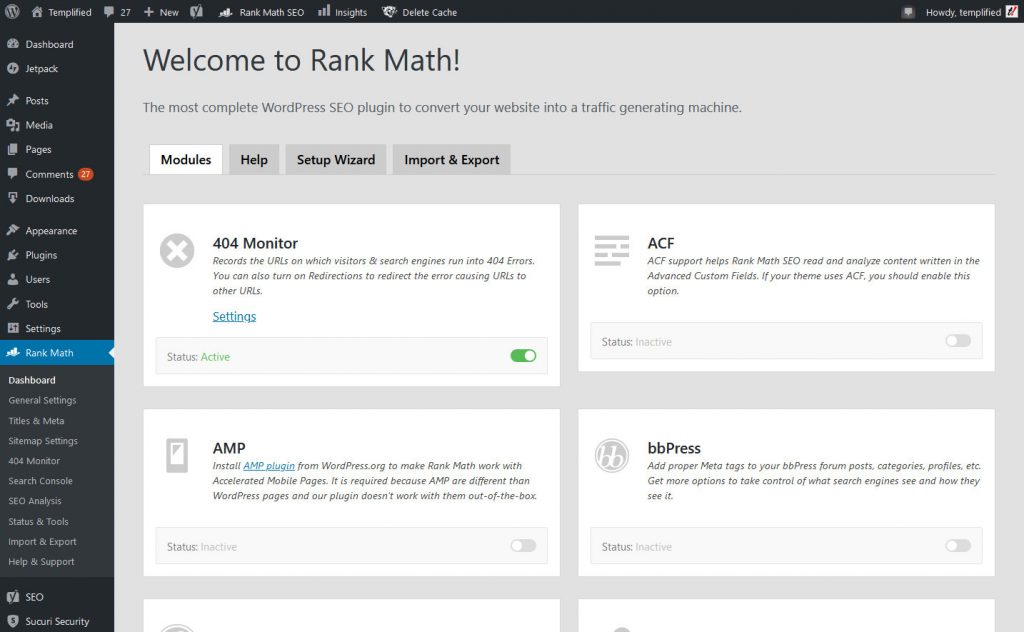
Task: Open the comments bubble showing 27
Action: tap(117, 12)
